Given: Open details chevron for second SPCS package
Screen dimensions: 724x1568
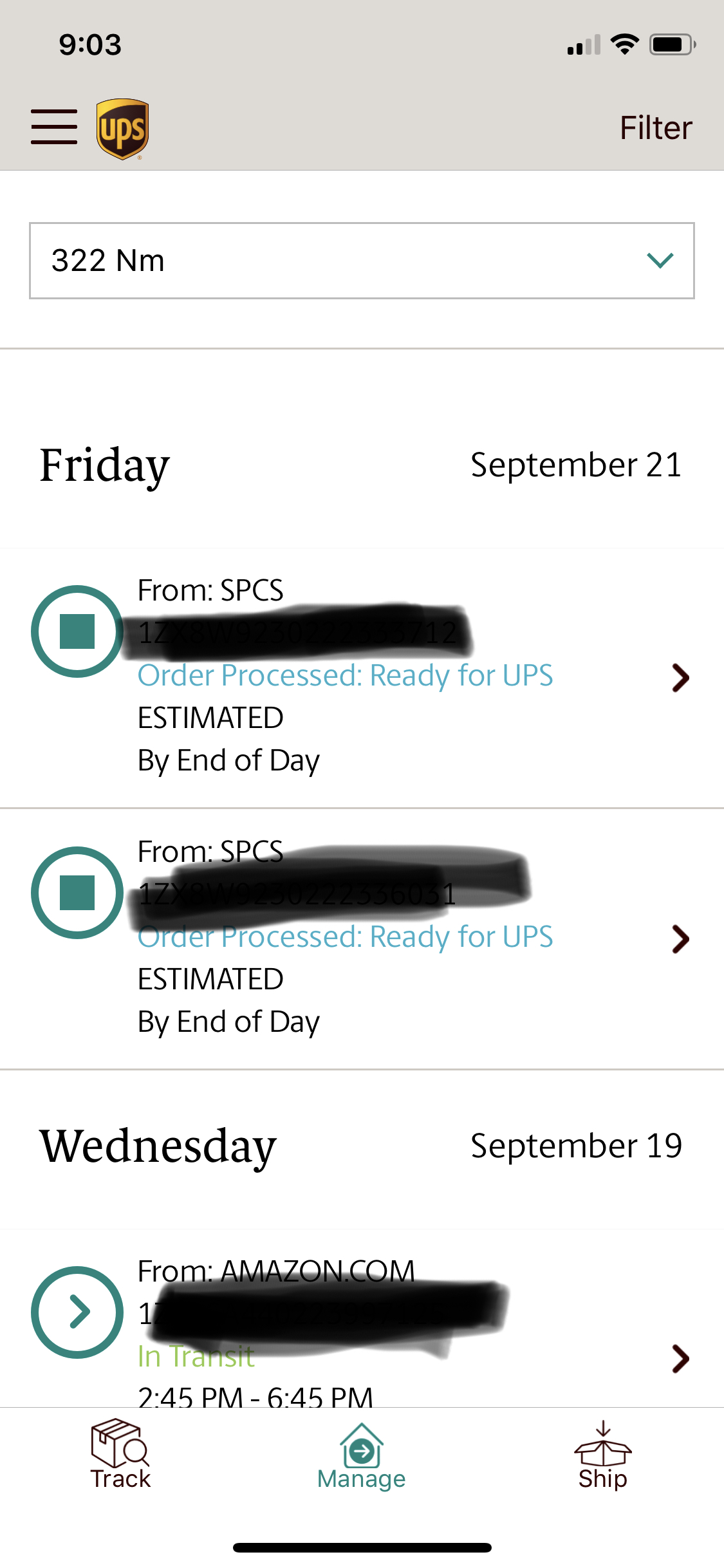Looking at the screenshot, I should click(x=680, y=939).
